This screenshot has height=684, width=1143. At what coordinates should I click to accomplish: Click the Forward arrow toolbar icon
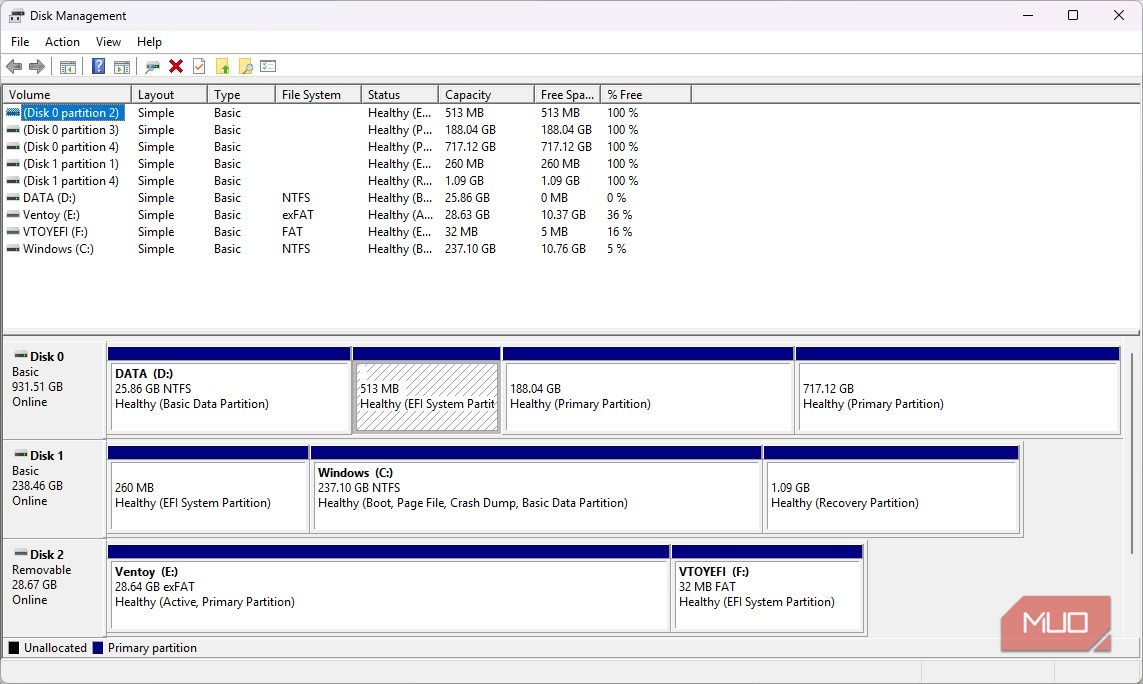(x=36, y=66)
